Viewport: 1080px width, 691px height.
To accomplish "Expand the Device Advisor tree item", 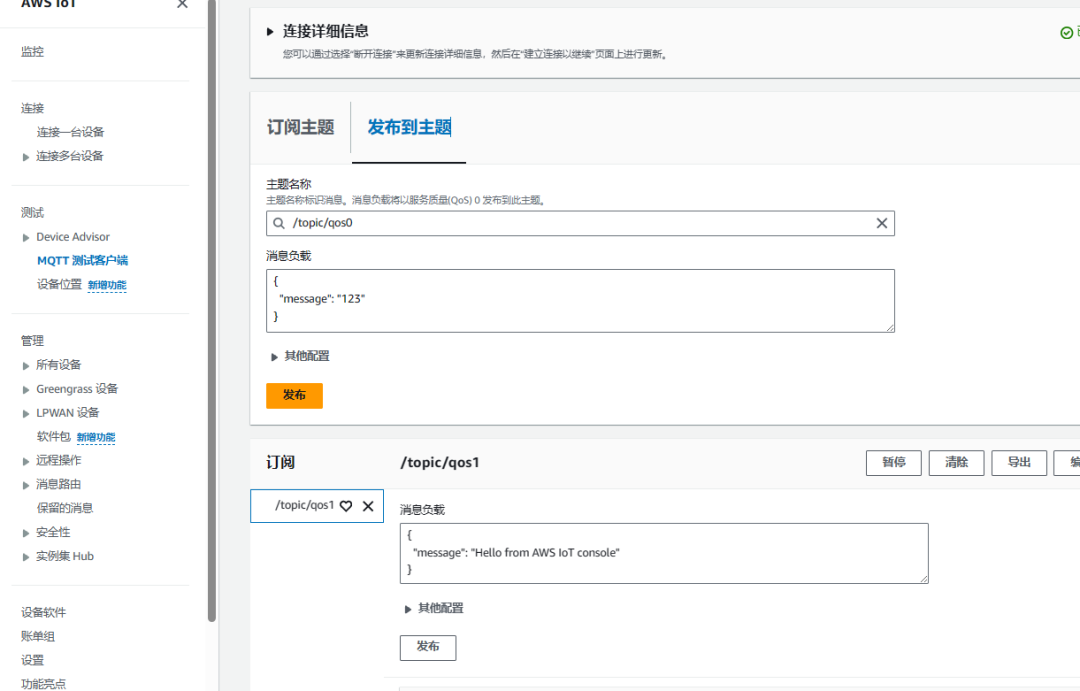I will [x=26, y=237].
